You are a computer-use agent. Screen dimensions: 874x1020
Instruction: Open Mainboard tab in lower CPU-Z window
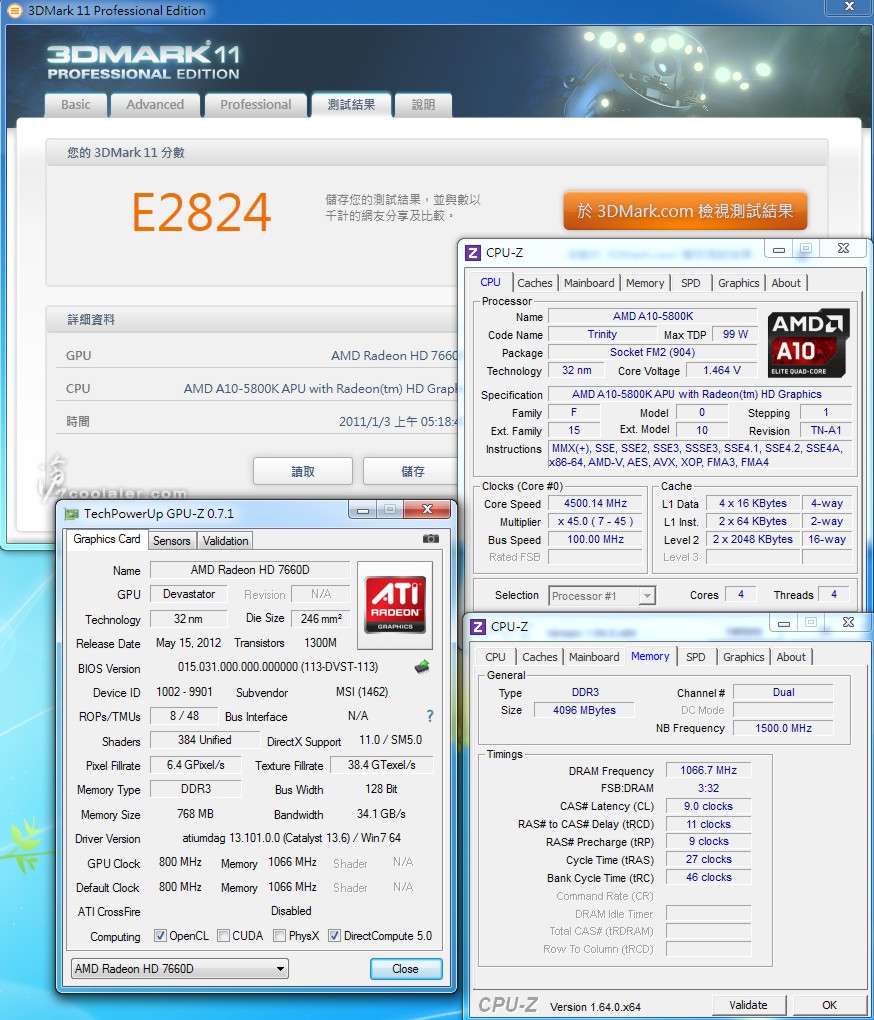(x=594, y=657)
